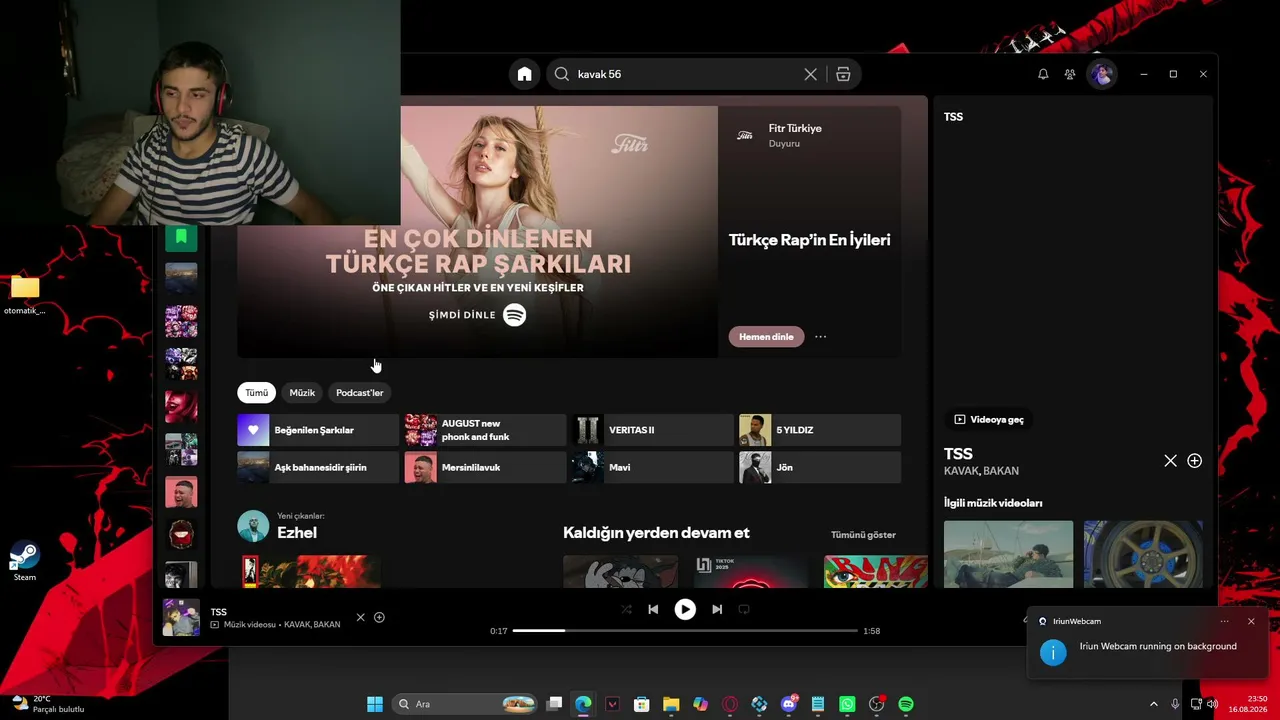Skip to the previous track
Viewport: 1280px width, 720px height.
(653, 609)
